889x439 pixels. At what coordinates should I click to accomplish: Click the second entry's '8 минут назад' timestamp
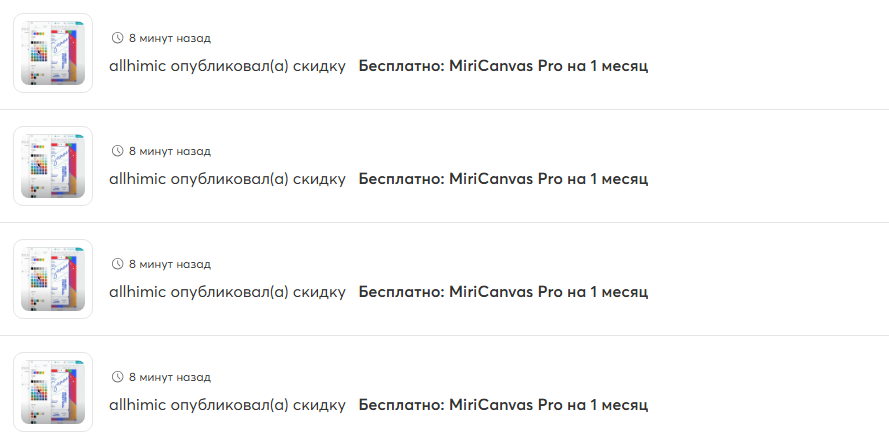point(169,151)
